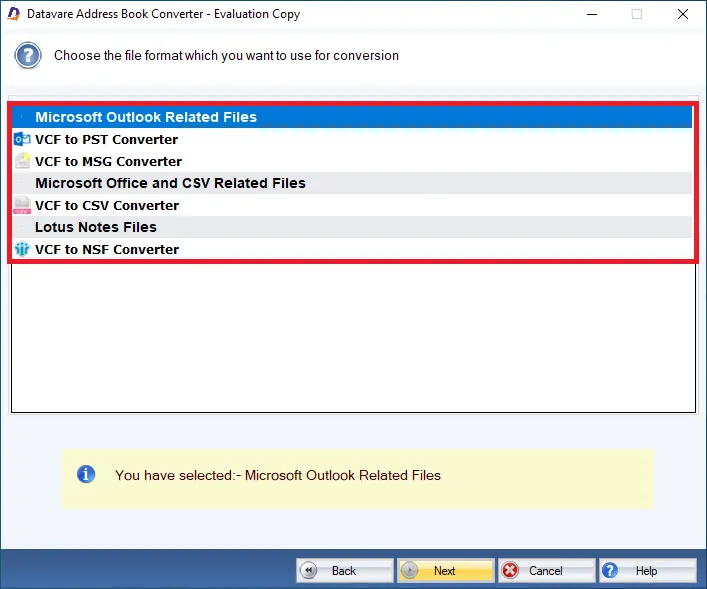Viewport: 707px width, 589px height.
Task: Click the Lotus Notes icon beside VCF to NSF
Action: click(x=22, y=249)
